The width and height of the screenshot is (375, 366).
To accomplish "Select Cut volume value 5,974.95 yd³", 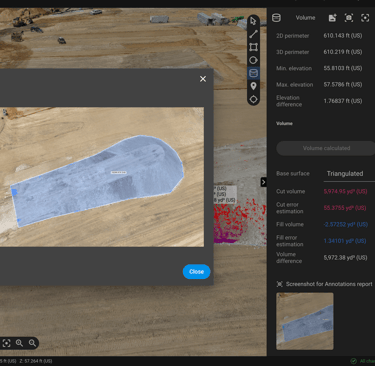I will coord(345,191).
